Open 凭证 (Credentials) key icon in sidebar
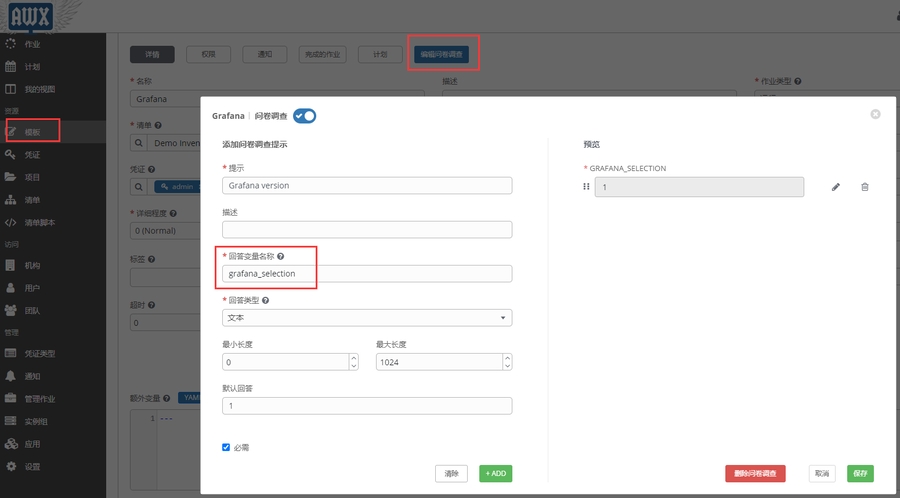 pos(10,155)
